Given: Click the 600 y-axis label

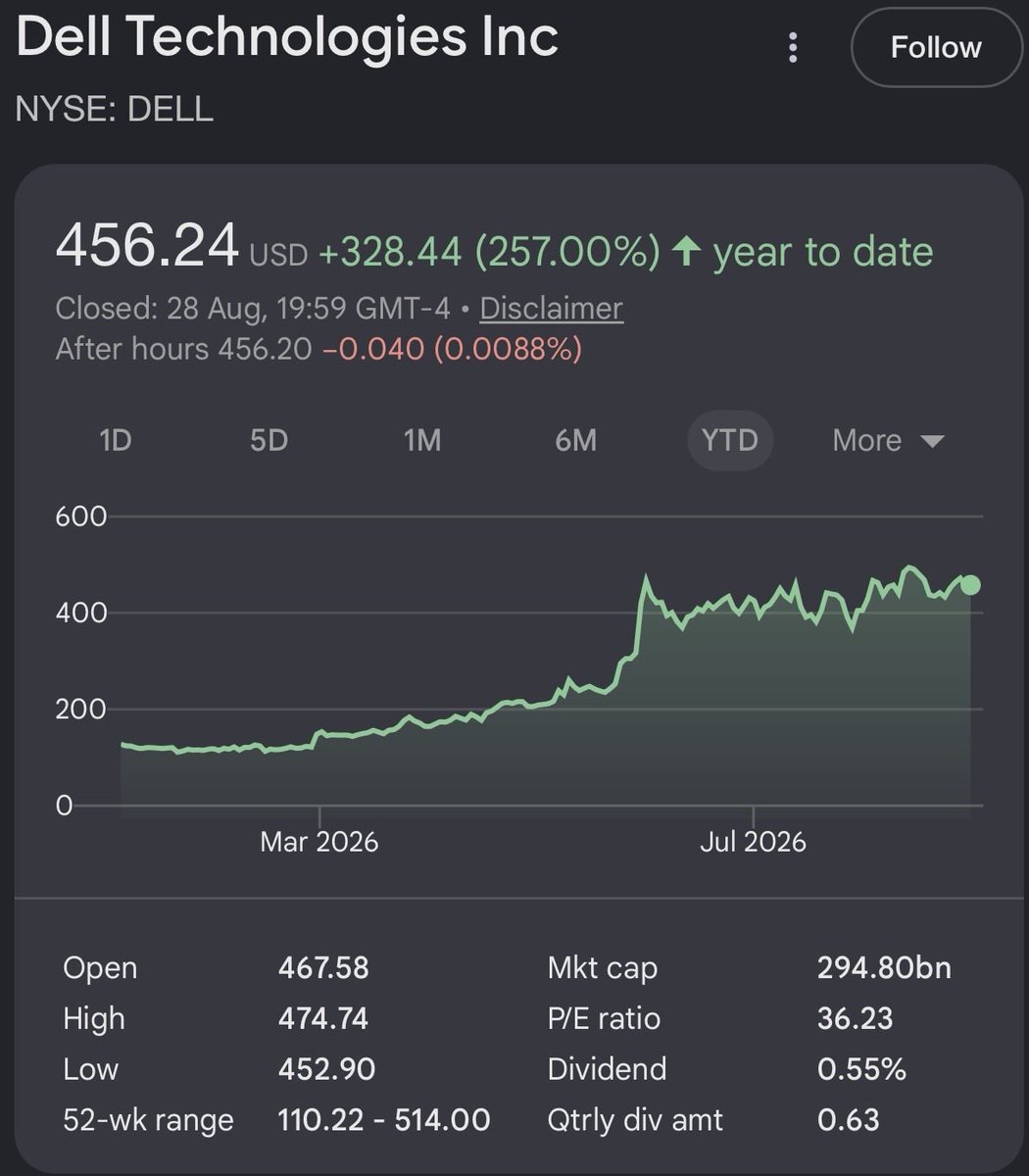Looking at the screenshot, I should tap(80, 516).
